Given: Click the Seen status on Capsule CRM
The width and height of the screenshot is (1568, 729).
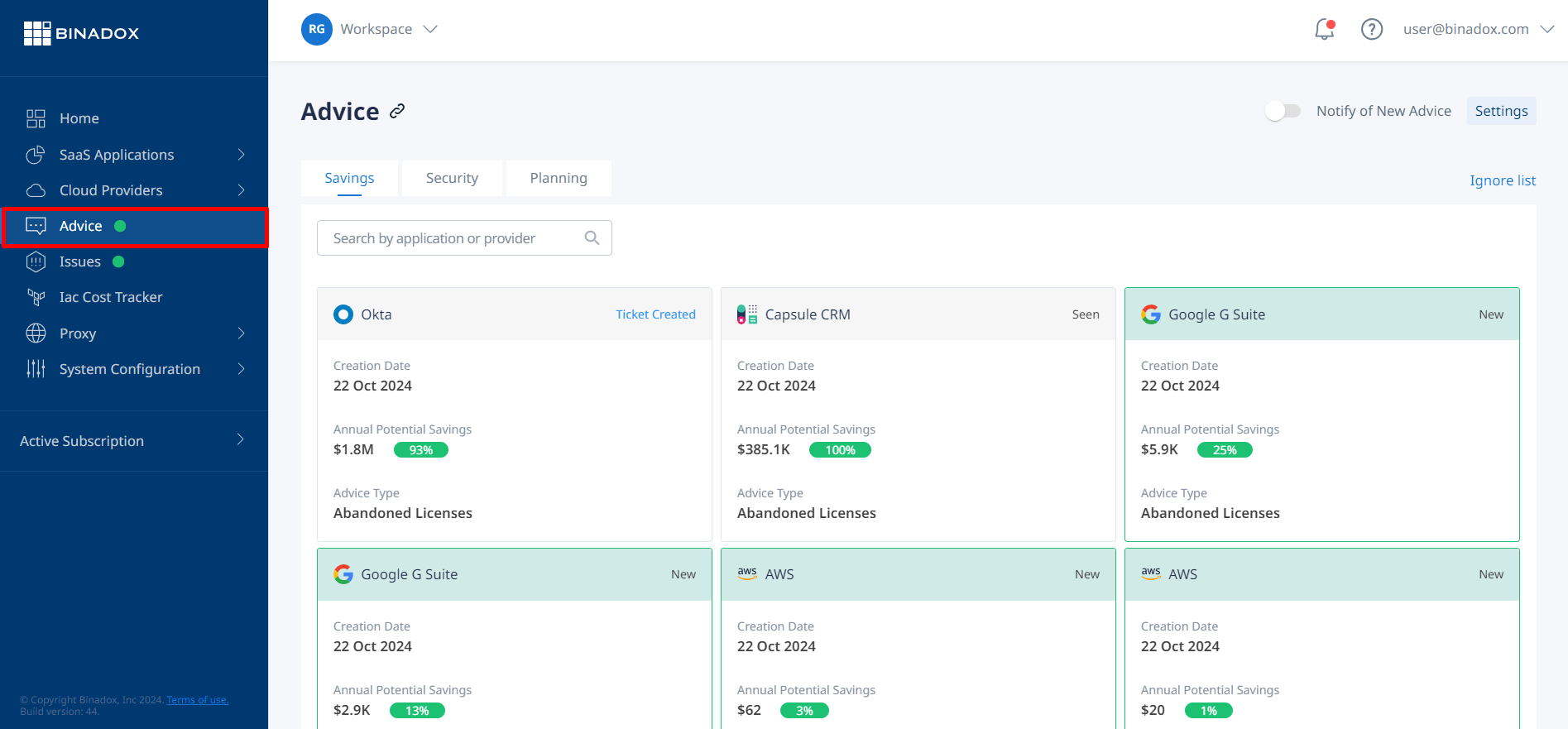Looking at the screenshot, I should tap(1086, 314).
